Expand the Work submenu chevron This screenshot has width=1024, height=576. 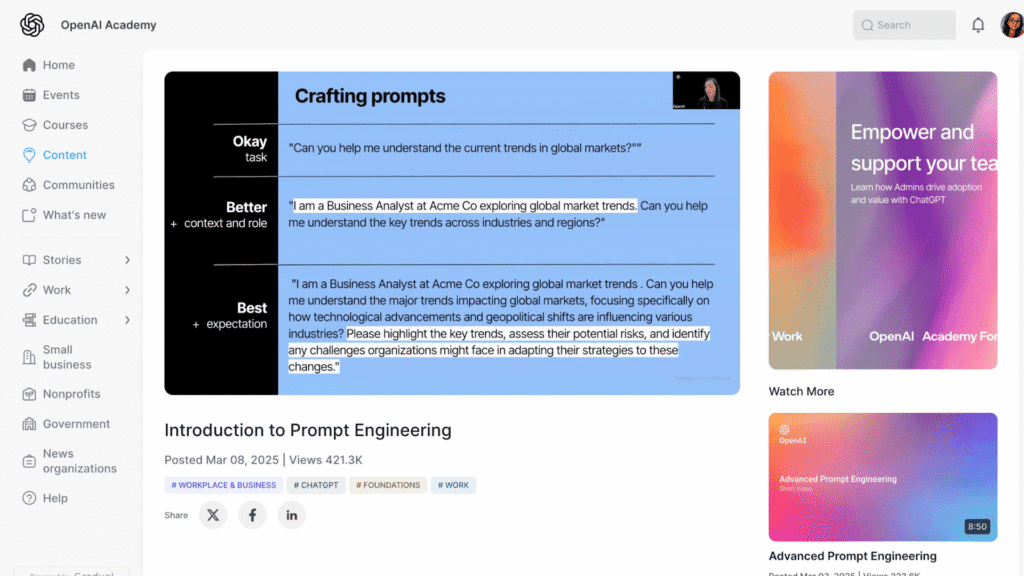click(x=127, y=290)
